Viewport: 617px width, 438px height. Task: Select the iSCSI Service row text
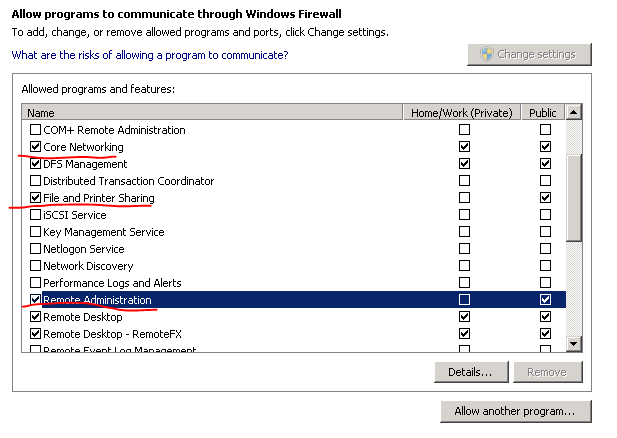(x=75, y=215)
